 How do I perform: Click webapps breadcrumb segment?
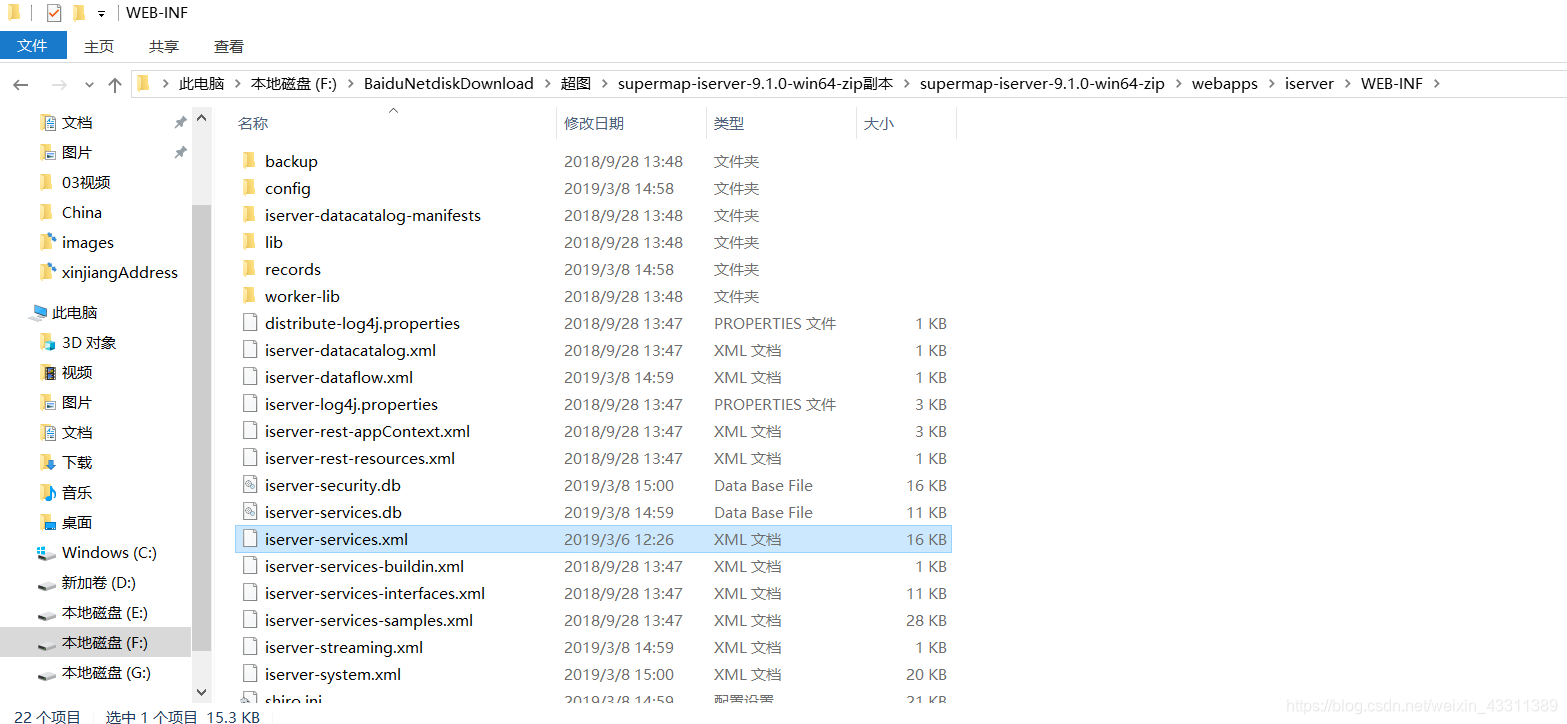click(x=1225, y=84)
